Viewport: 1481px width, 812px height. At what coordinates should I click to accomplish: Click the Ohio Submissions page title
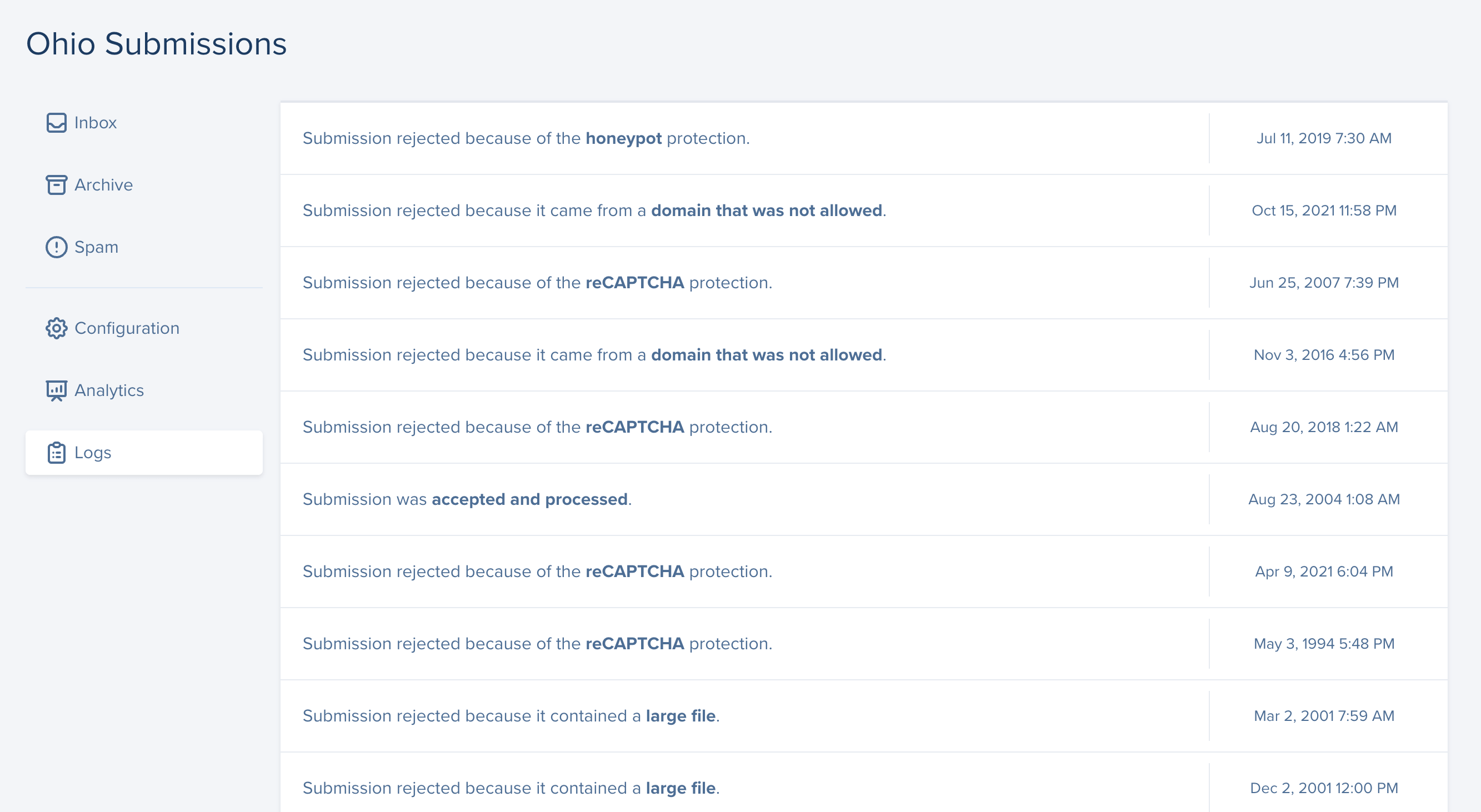pyautogui.click(x=157, y=44)
